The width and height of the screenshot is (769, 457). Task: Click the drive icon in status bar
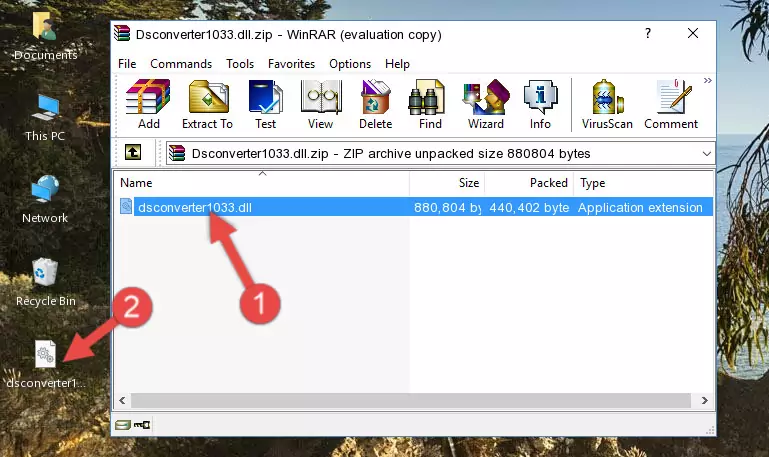click(123, 425)
